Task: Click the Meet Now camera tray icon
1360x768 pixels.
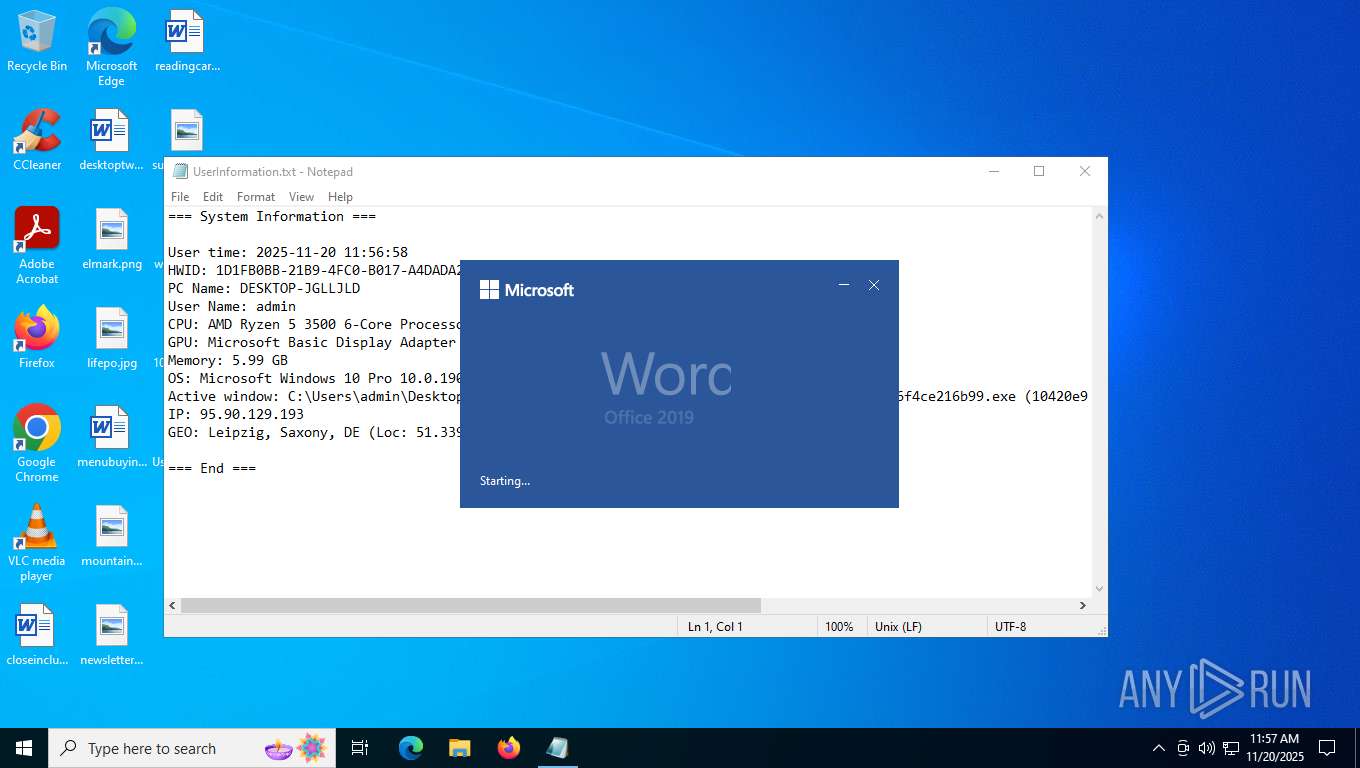Action: click(x=1183, y=748)
